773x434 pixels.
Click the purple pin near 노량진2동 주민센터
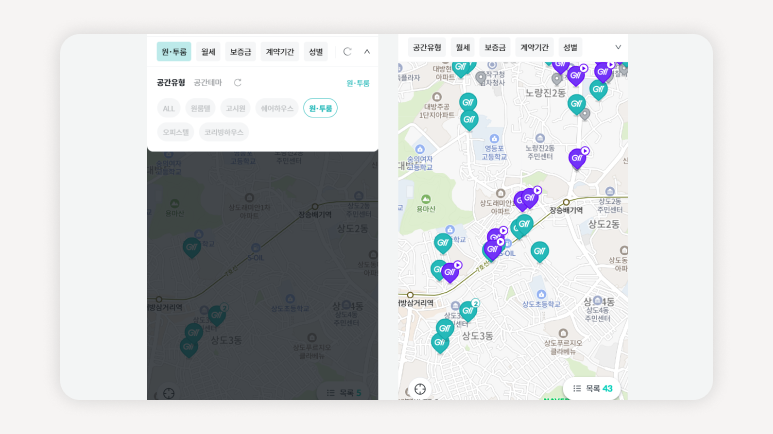click(578, 158)
